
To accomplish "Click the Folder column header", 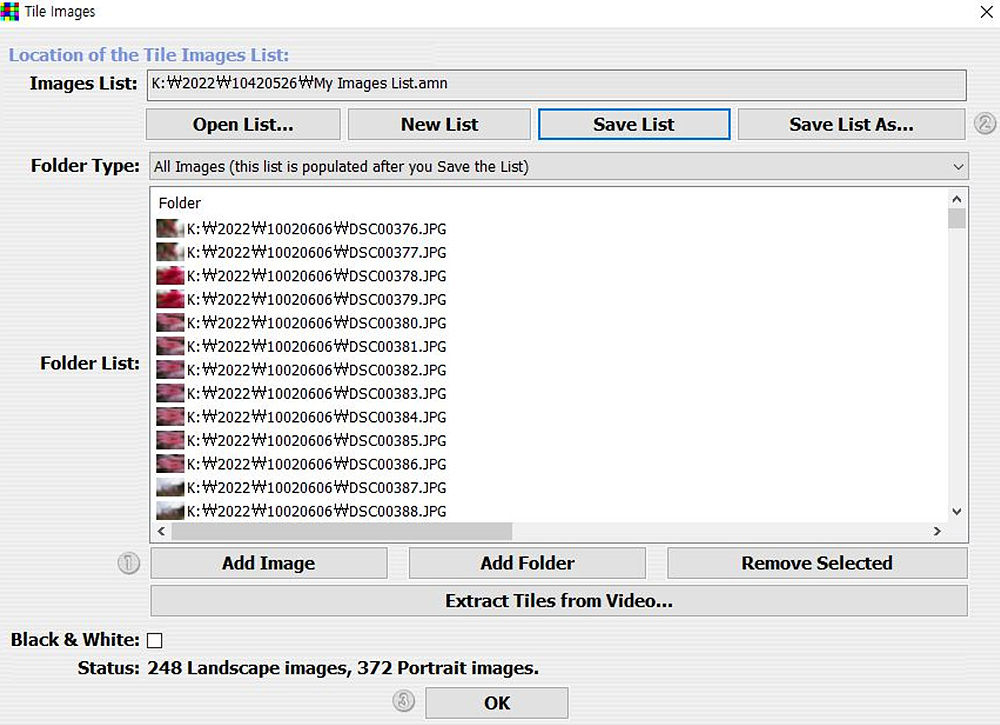I will click(x=180, y=203).
